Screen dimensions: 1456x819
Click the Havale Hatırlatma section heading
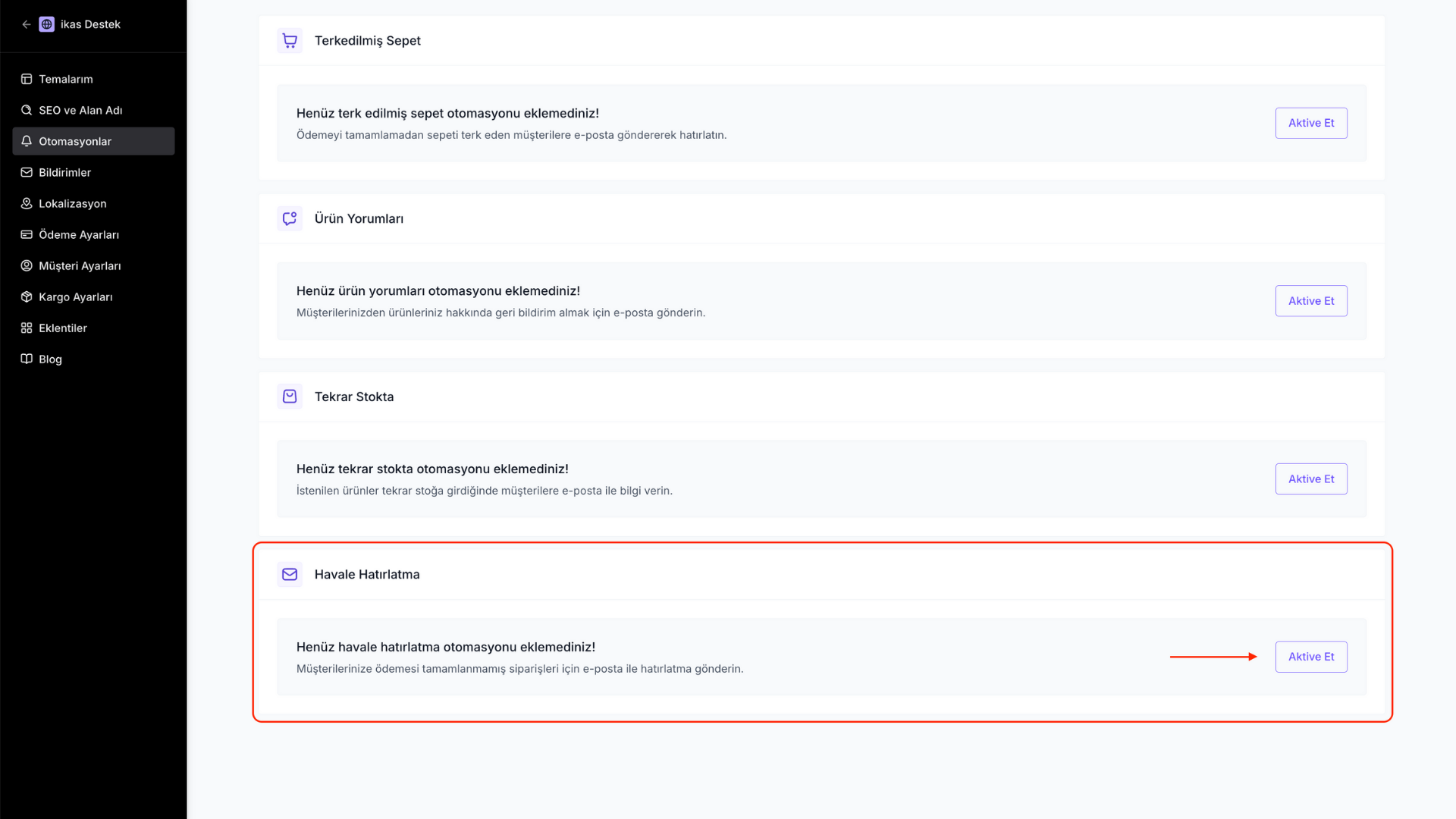[x=367, y=574]
